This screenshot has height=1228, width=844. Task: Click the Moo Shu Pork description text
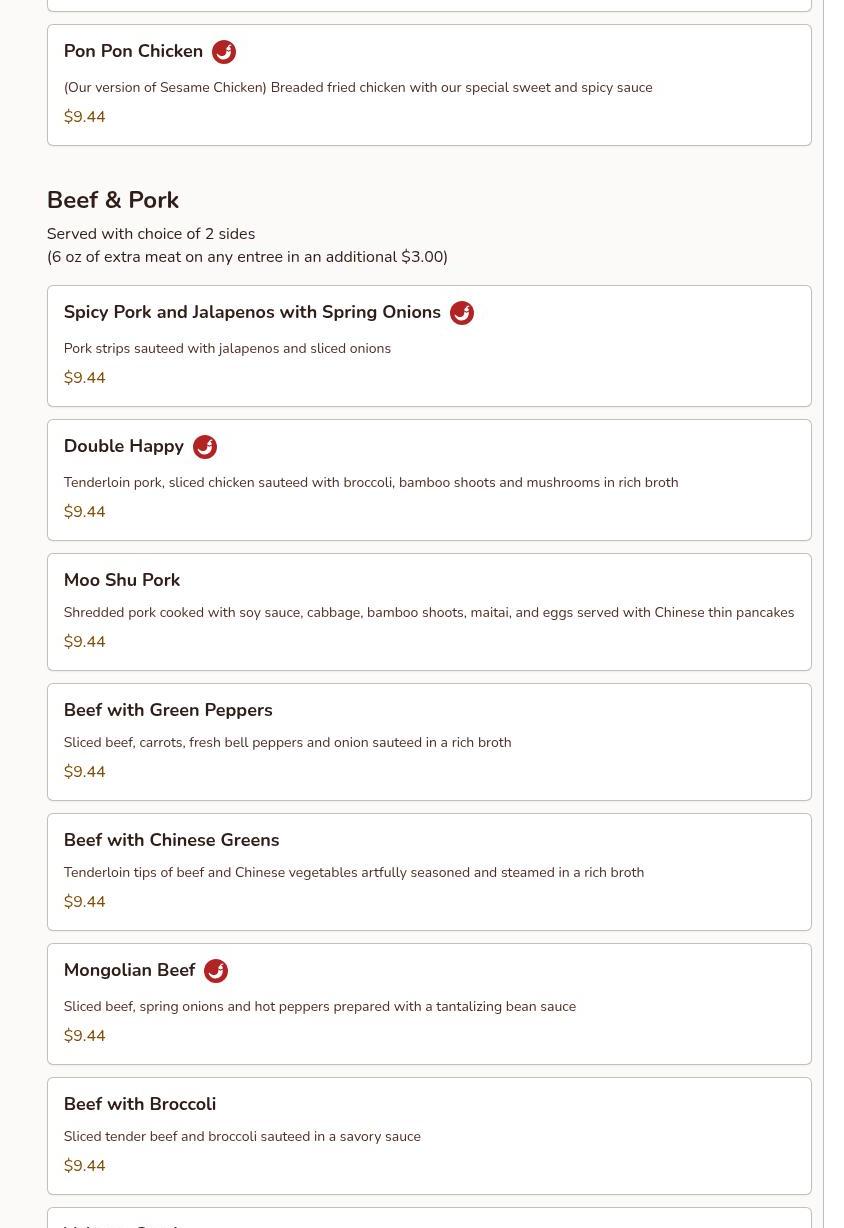click(429, 612)
